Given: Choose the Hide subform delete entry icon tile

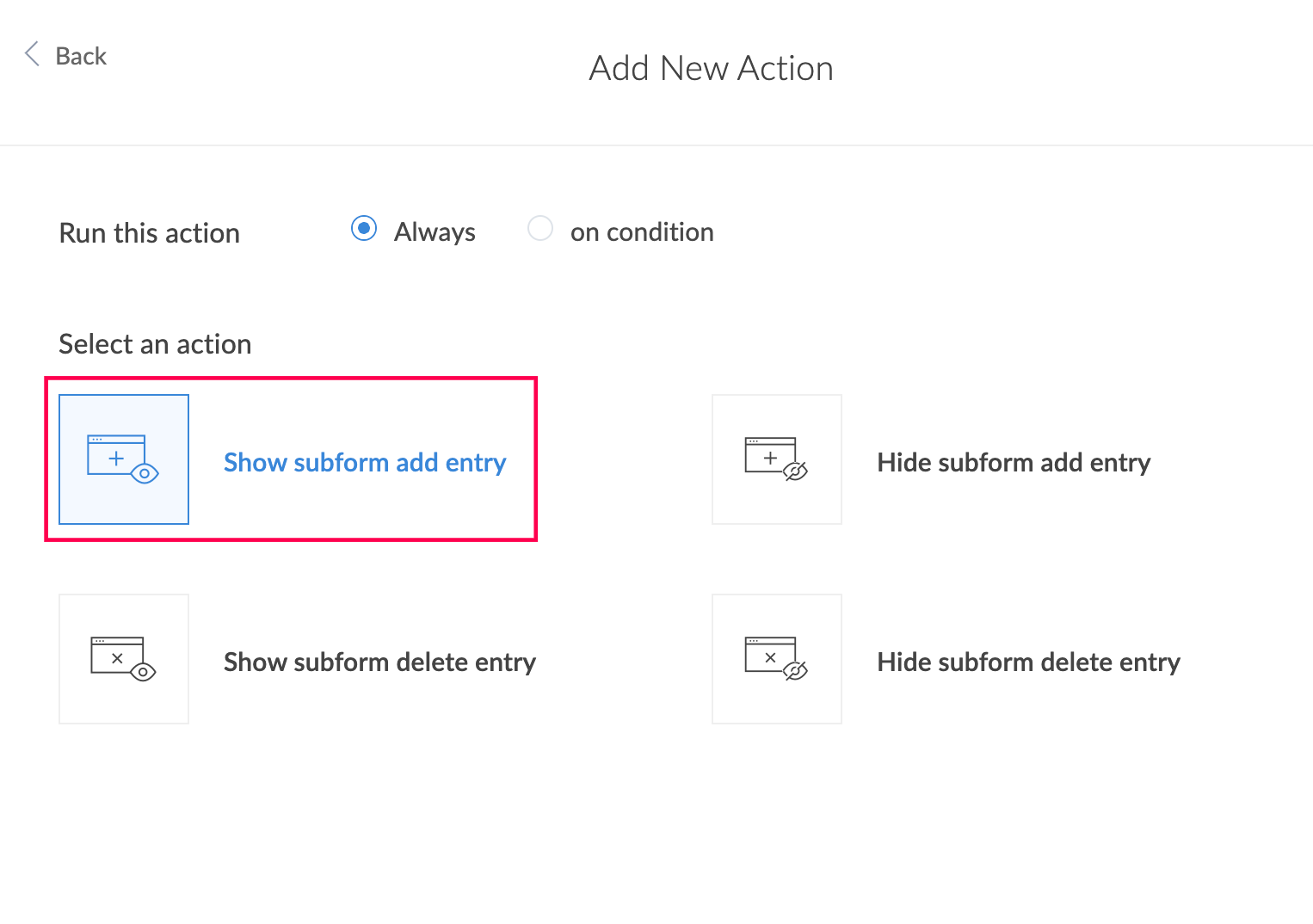Looking at the screenshot, I should click(x=777, y=659).
